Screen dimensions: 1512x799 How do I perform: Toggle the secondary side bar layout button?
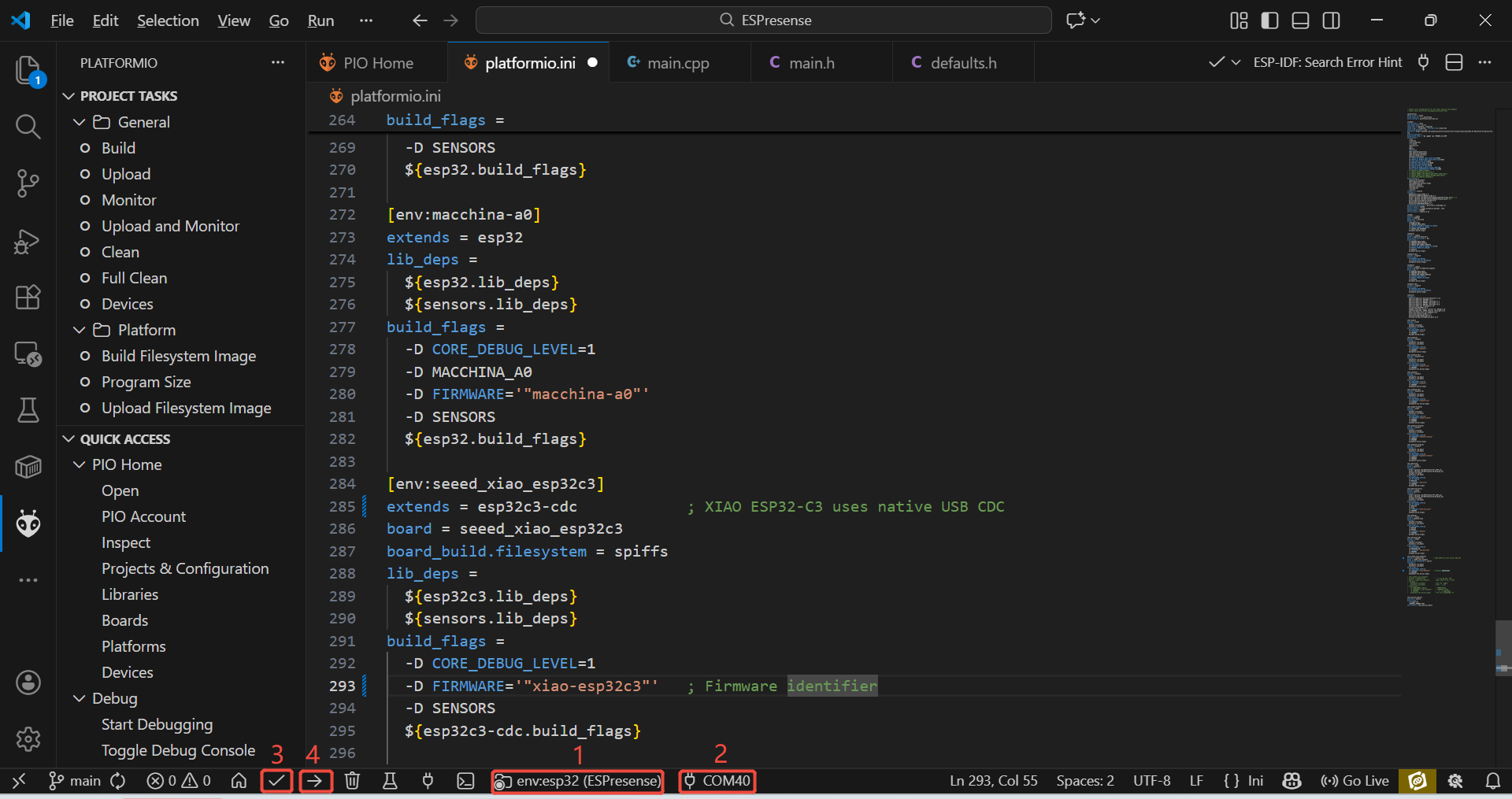pyautogui.click(x=1331, y=20)
